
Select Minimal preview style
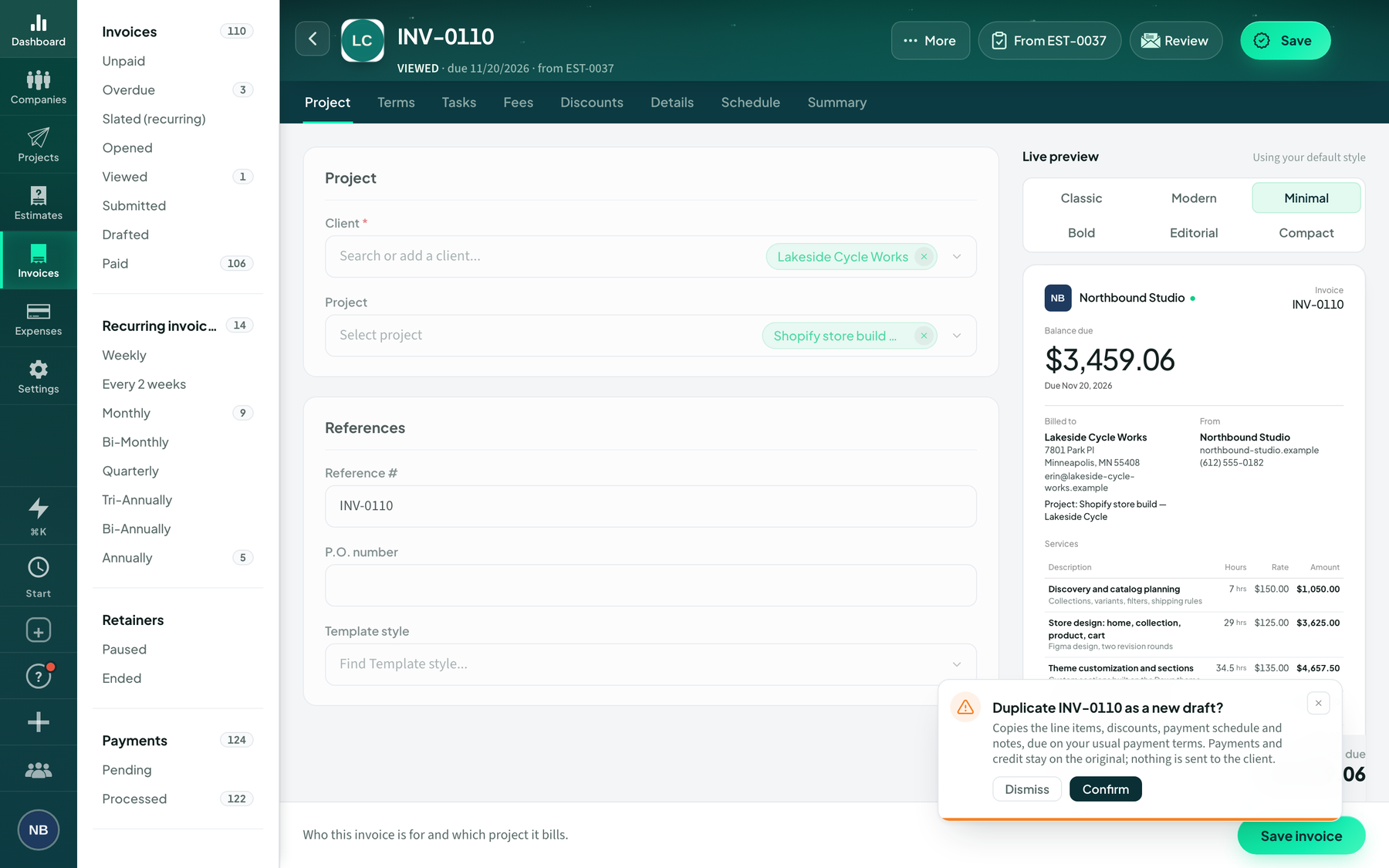[x=1306, y=198]
